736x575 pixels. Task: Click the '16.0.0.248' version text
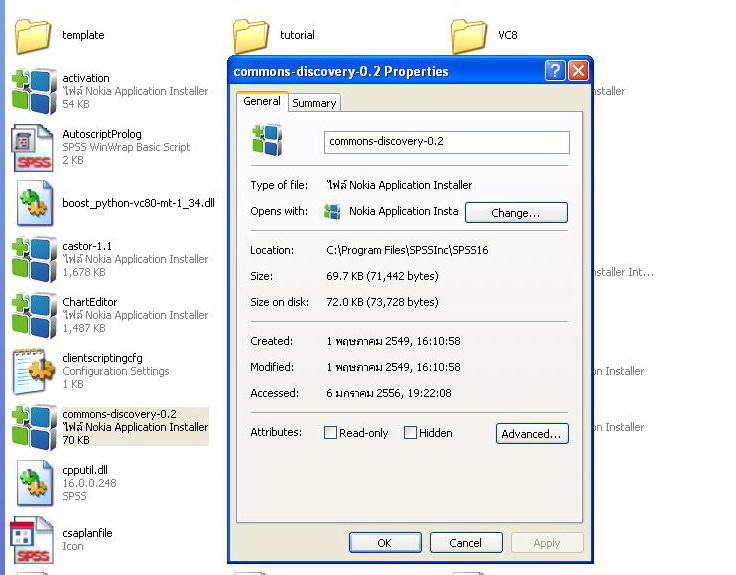pyautogui.click(x=89, y=483)
